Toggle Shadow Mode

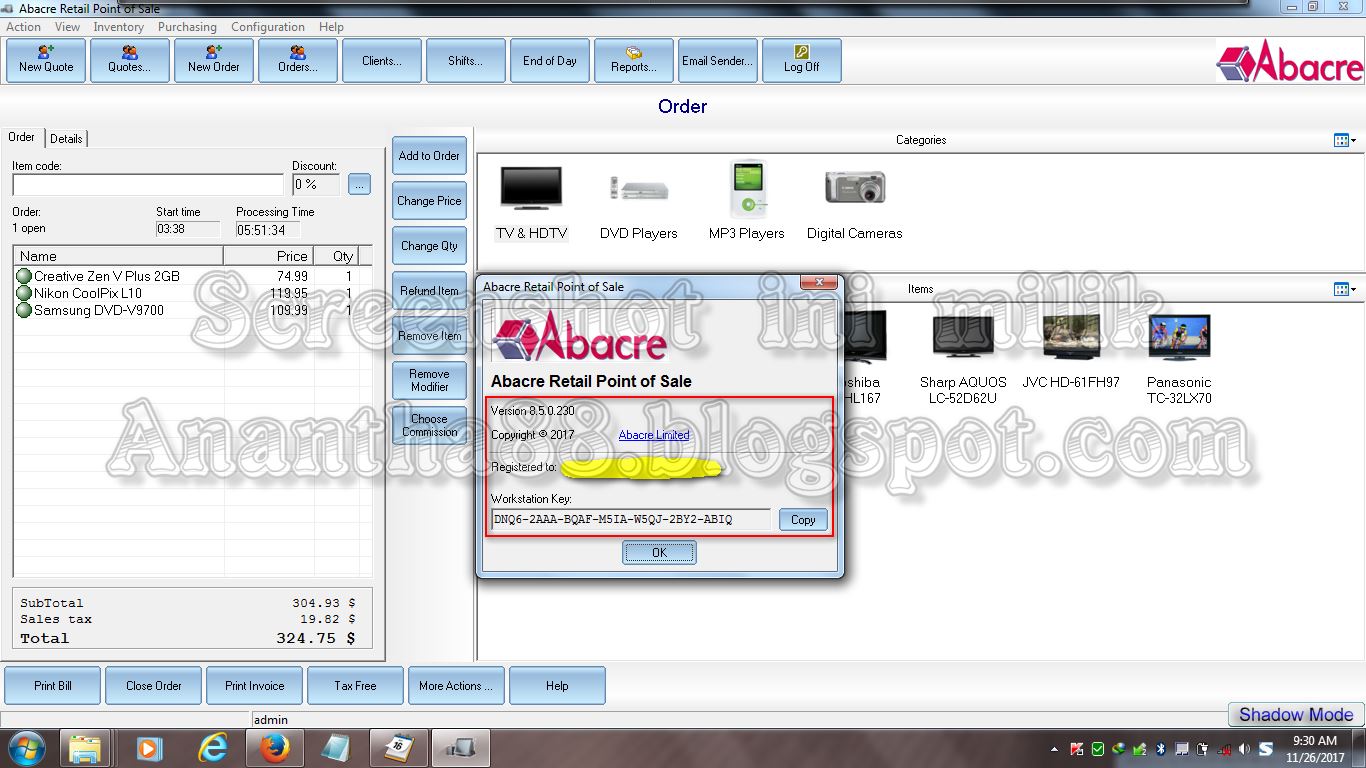tap(1296, 714)
